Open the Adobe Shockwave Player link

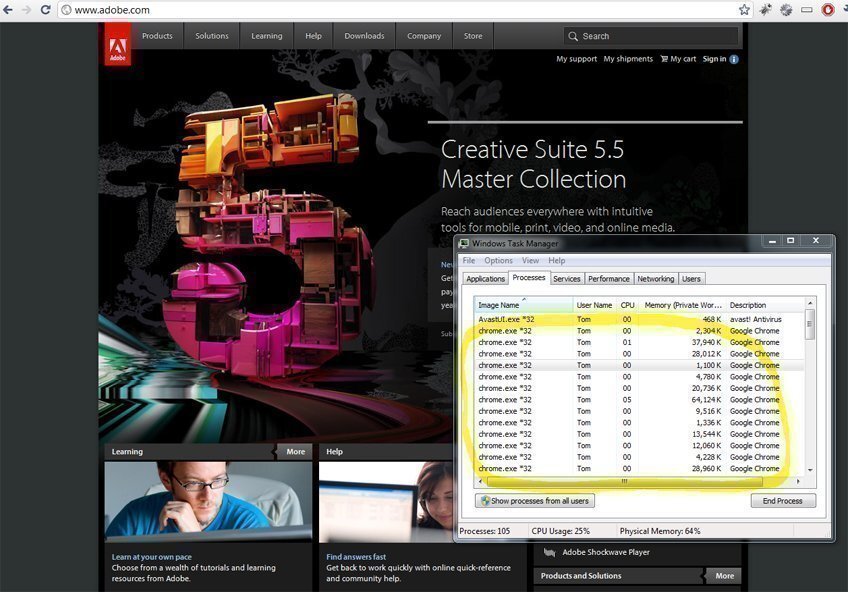pyautogui.click(x=606, y=552)
